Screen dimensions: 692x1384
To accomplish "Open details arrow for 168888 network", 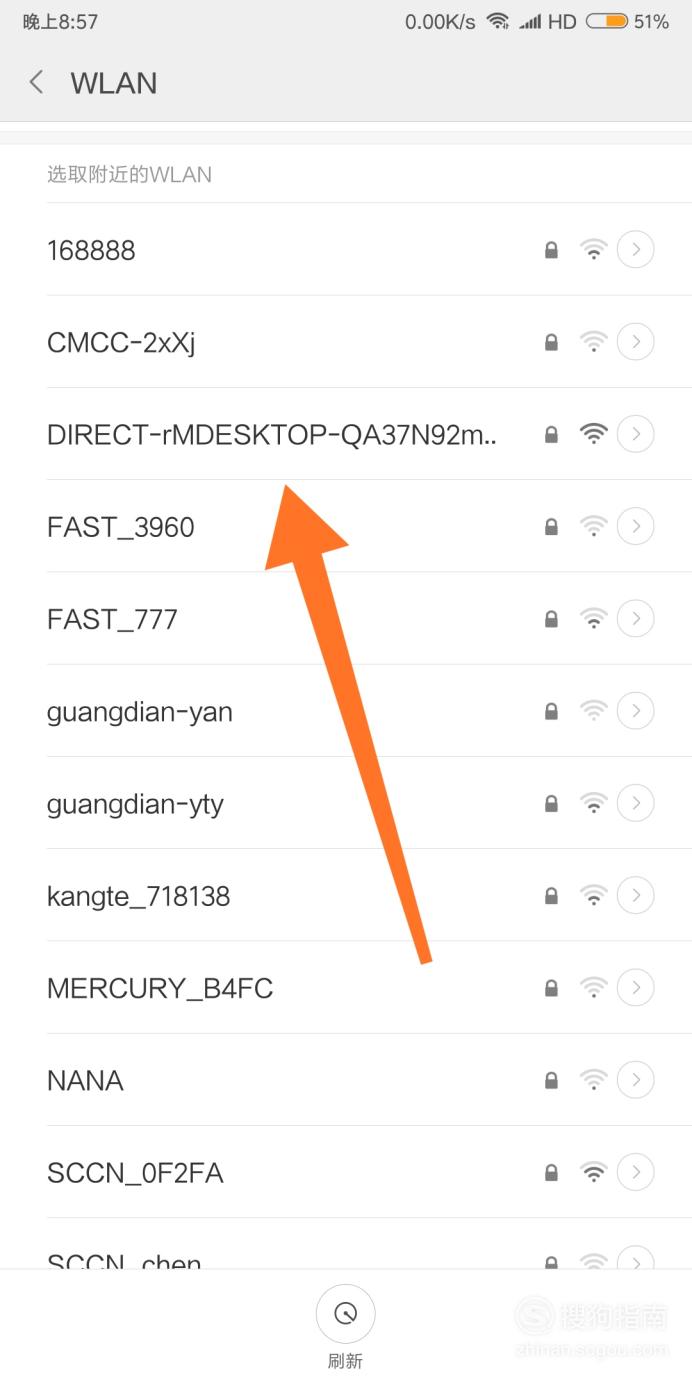I will tap(636, 250).
